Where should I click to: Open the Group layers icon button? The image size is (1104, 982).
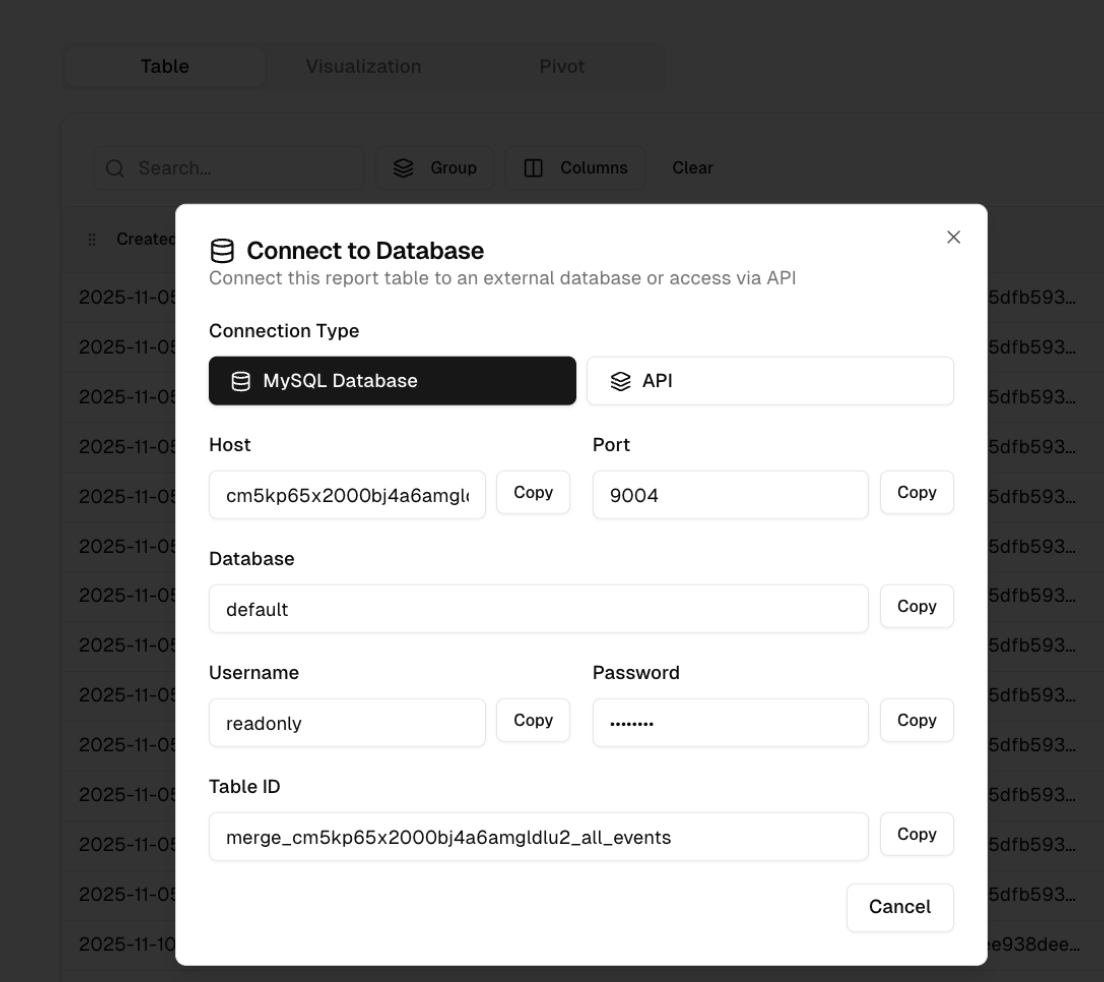(x=434, y=168)
